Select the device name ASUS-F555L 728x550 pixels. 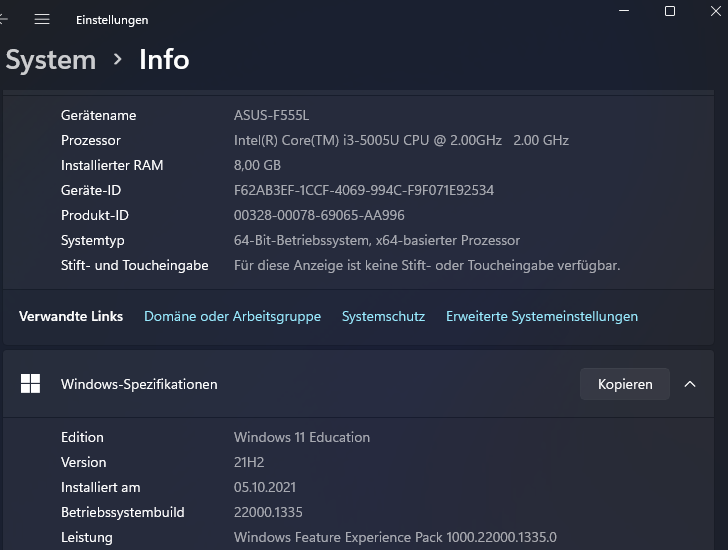[x=271, y=115]
